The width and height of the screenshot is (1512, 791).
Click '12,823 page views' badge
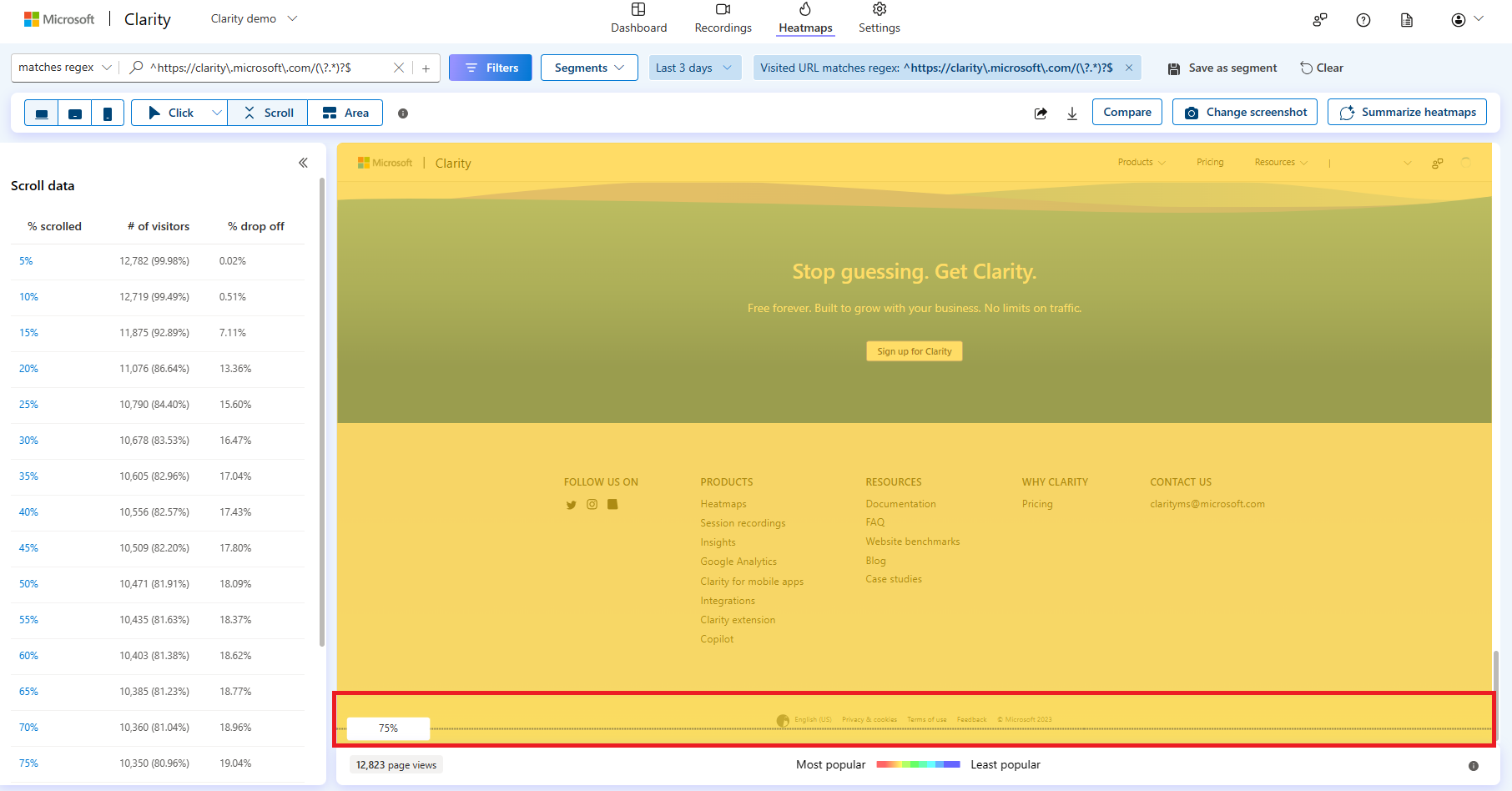pyautogui.click(x=396, y=765)
